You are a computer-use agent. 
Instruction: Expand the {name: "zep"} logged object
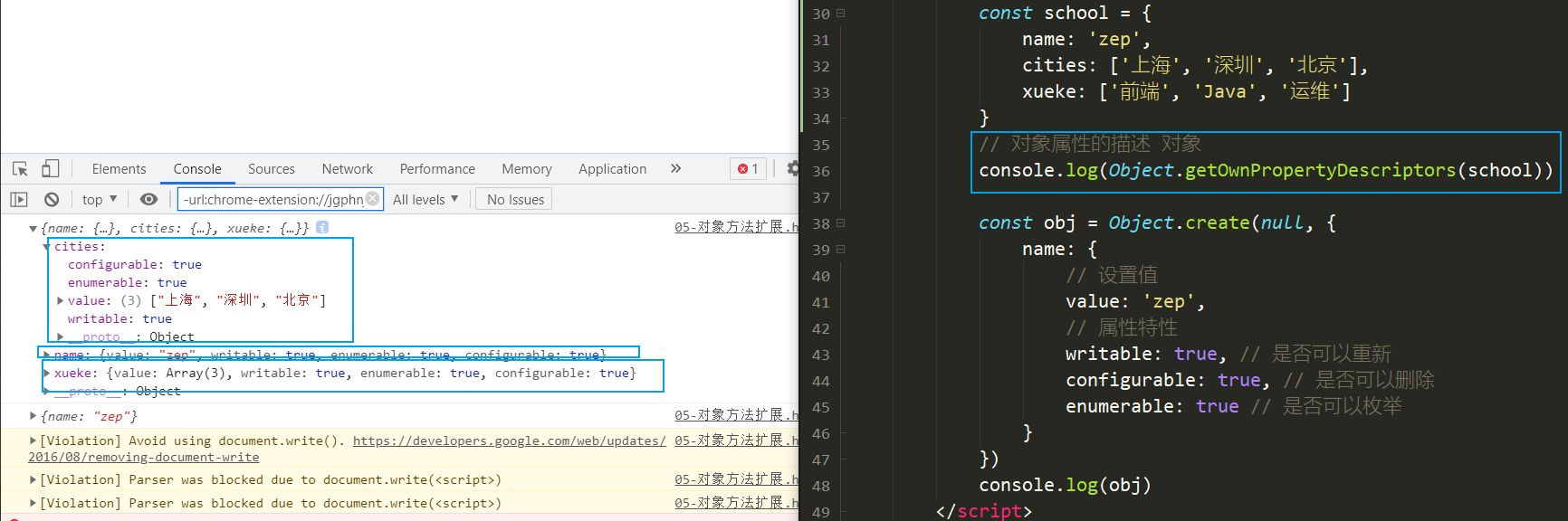(x=33, y=416)
